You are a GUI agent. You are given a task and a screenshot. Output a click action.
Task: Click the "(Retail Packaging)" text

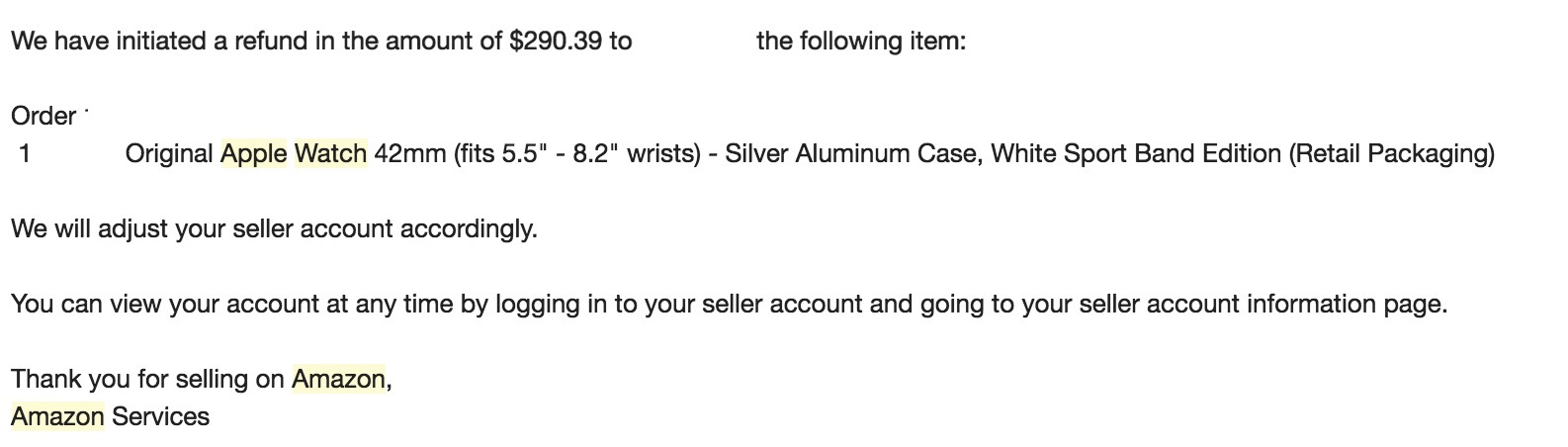pos(1391,154)
